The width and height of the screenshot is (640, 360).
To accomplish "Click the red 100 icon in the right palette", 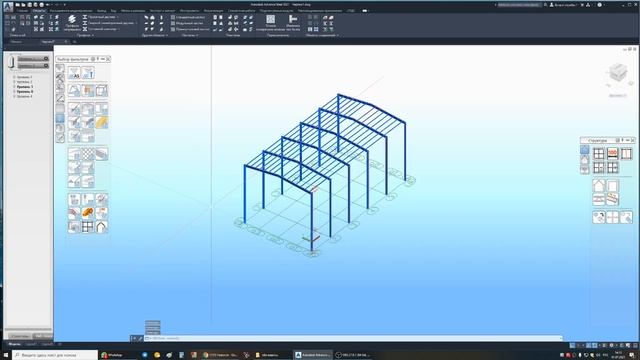I will (612, 153).
